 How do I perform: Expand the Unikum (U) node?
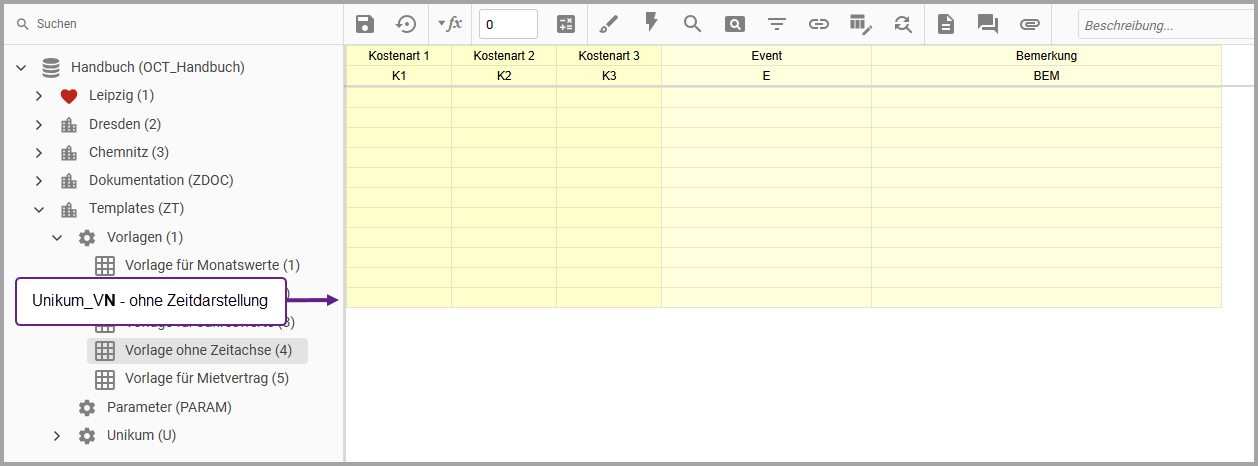pyautogui.click(x=57, y=436)
